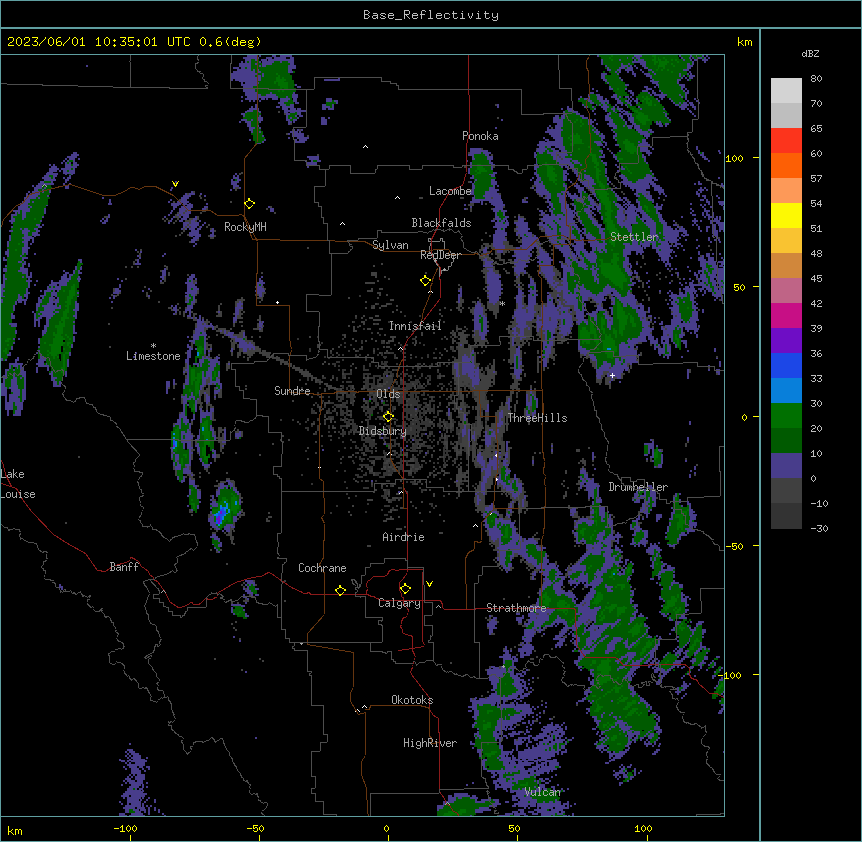Select the Cochrane label

click(322, 568)
